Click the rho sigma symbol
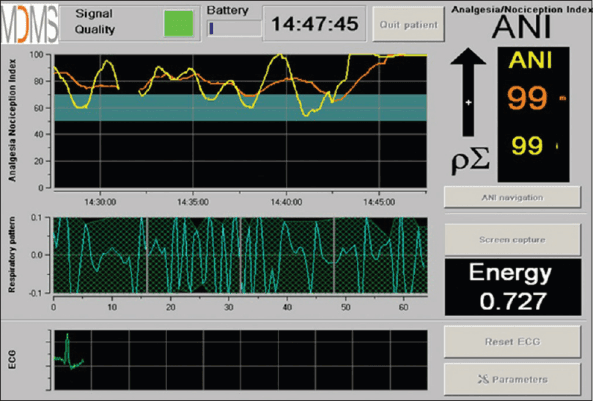Image resolution: width=593 pixels, height=401 pixels. click(x=470, y=161)
